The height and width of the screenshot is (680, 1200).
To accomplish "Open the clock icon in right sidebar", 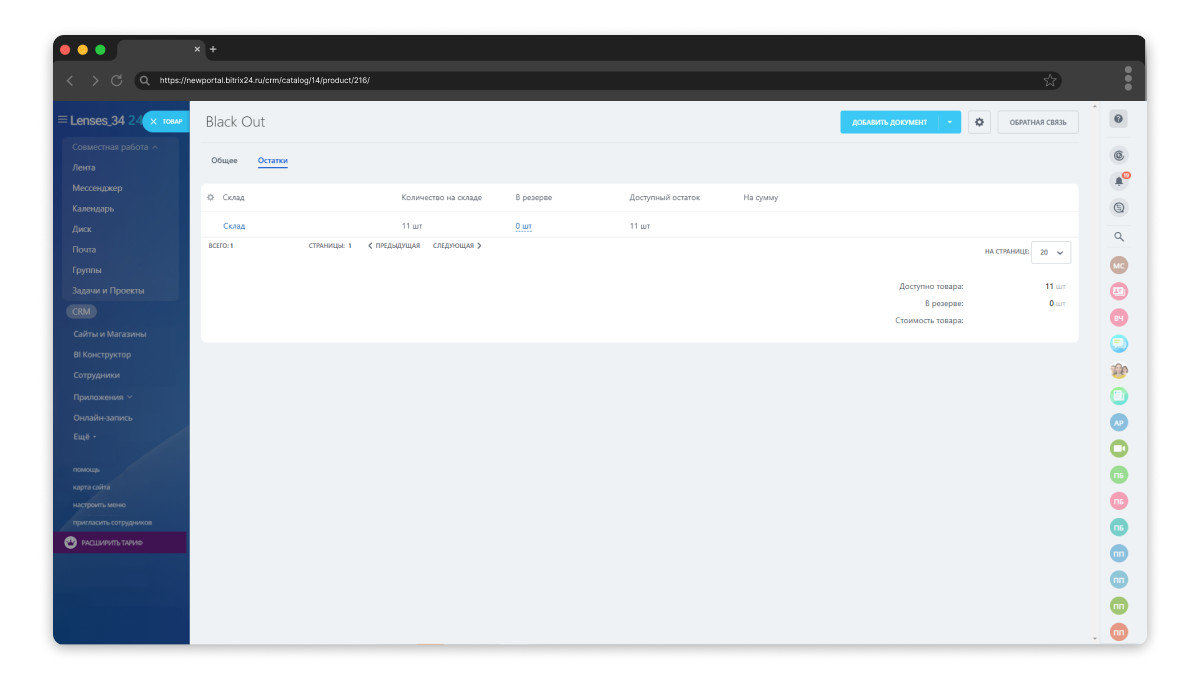I will tap(1119, 156).
